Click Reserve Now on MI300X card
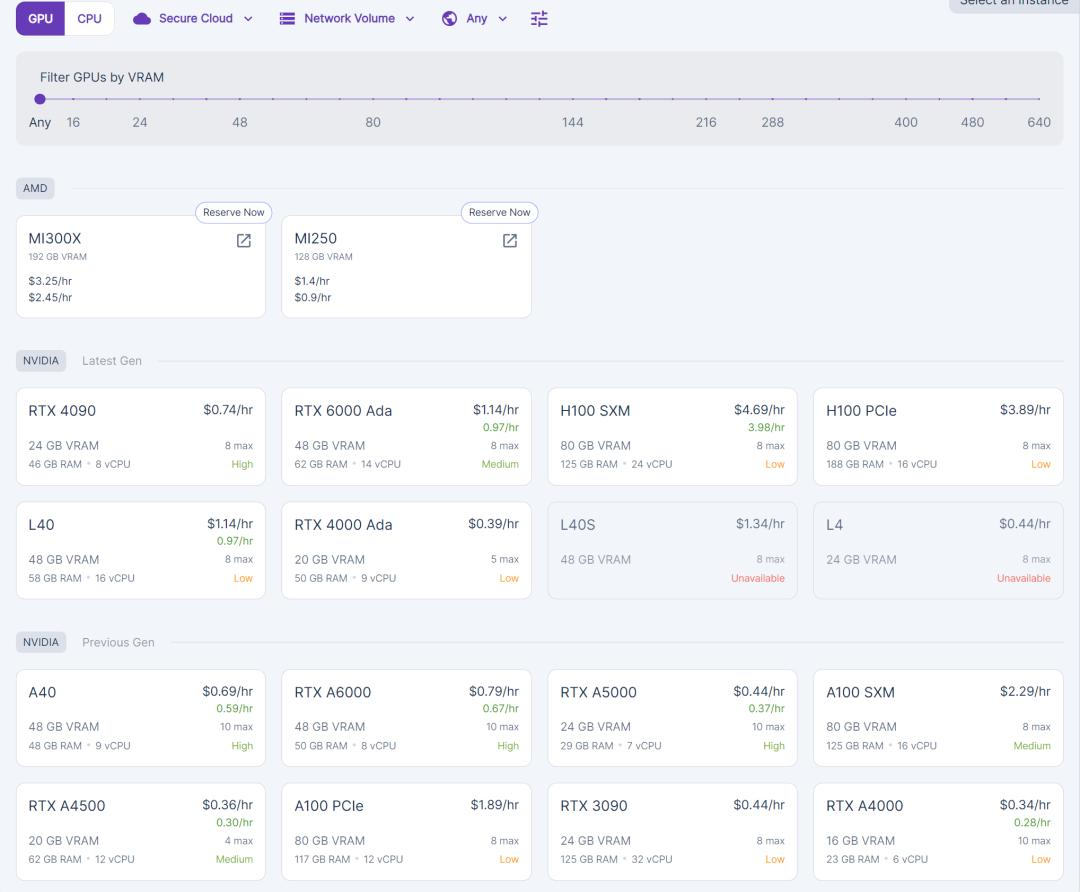1080x892 pixels. 233,212
